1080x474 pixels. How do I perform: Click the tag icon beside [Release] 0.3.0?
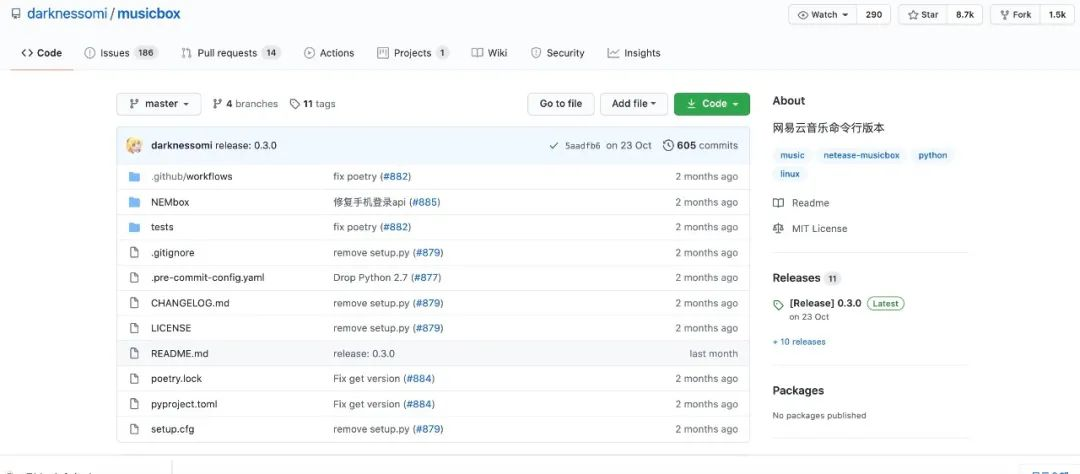[x=778, y=305]
